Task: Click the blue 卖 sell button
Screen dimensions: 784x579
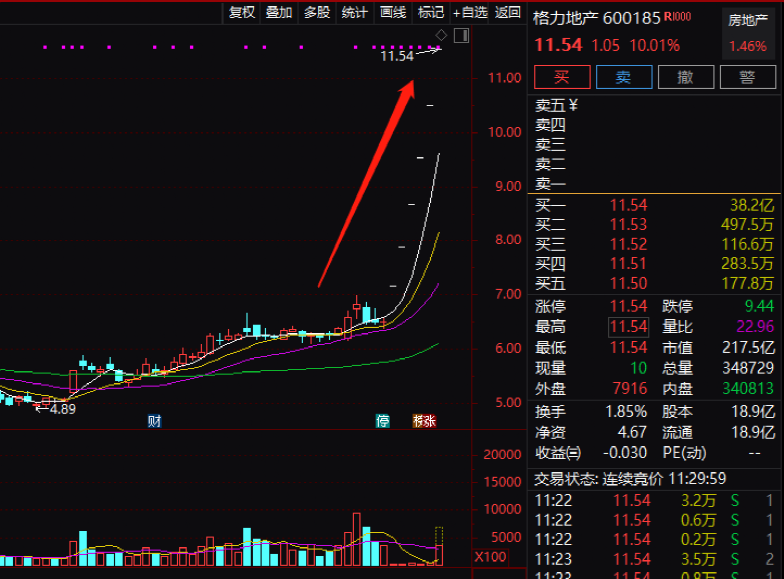Action: click(x=624, y=77)
